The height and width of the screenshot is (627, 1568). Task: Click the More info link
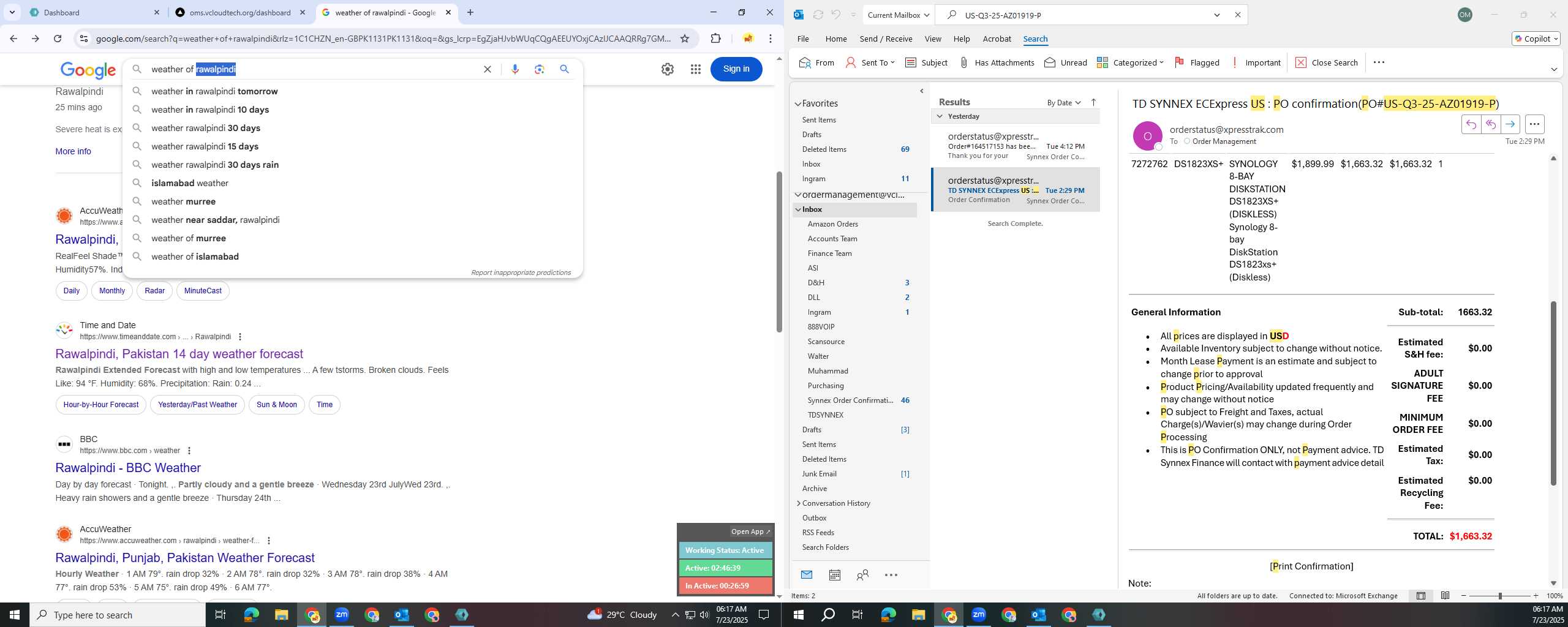pos(73,151)
